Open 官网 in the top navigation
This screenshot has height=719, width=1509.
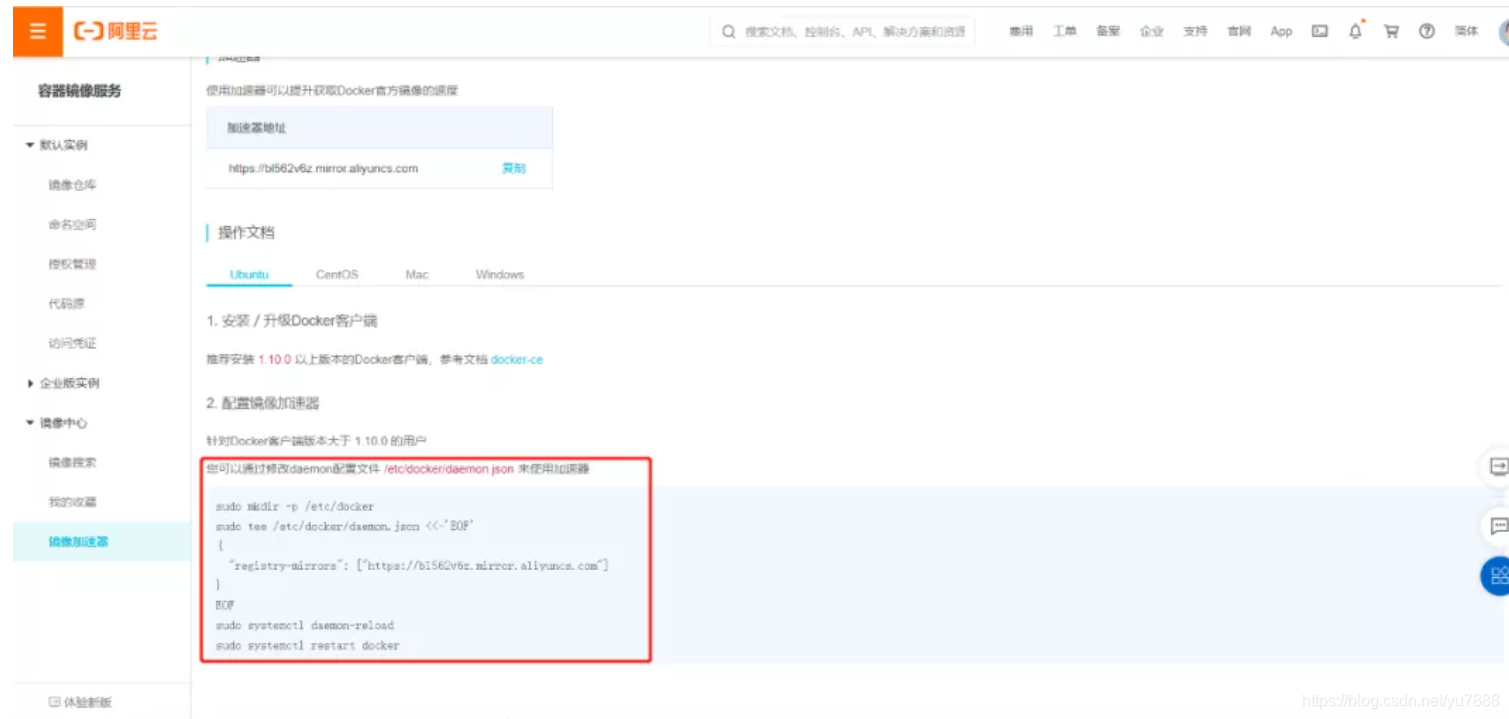1239,32
